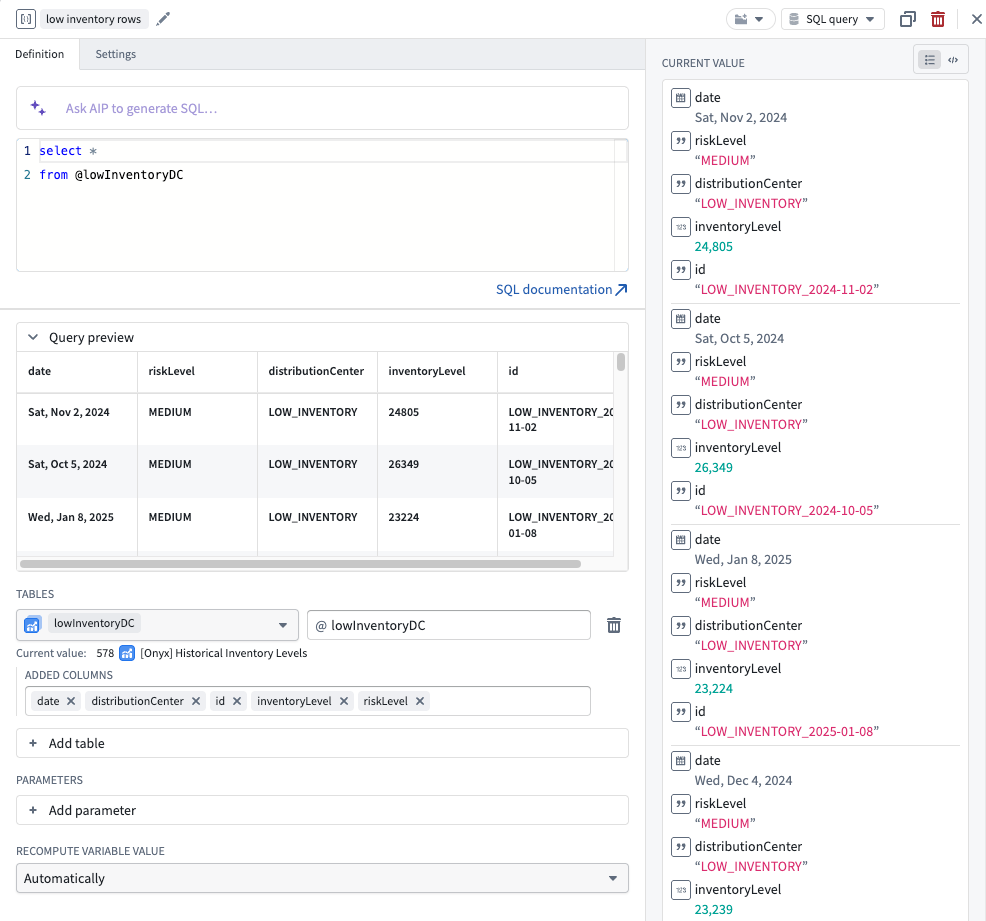Click the query preview horizontal scrollbar

pos(301,564)
